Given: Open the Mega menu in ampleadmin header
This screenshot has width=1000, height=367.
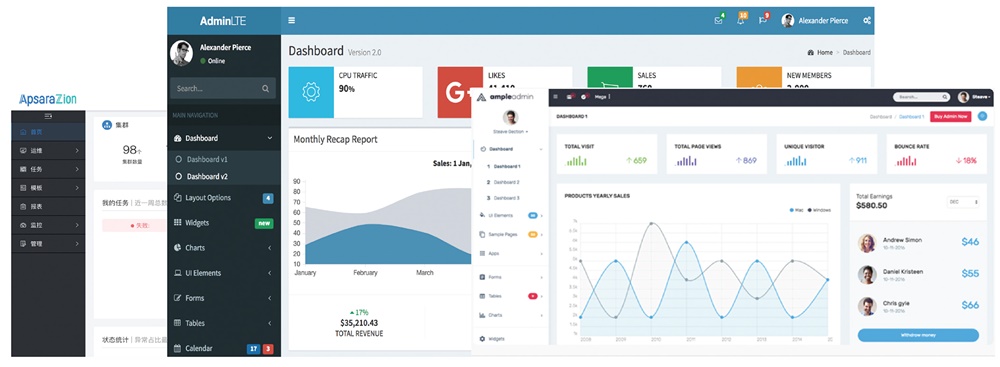Looking at the screenshot, I should (602, 97).
